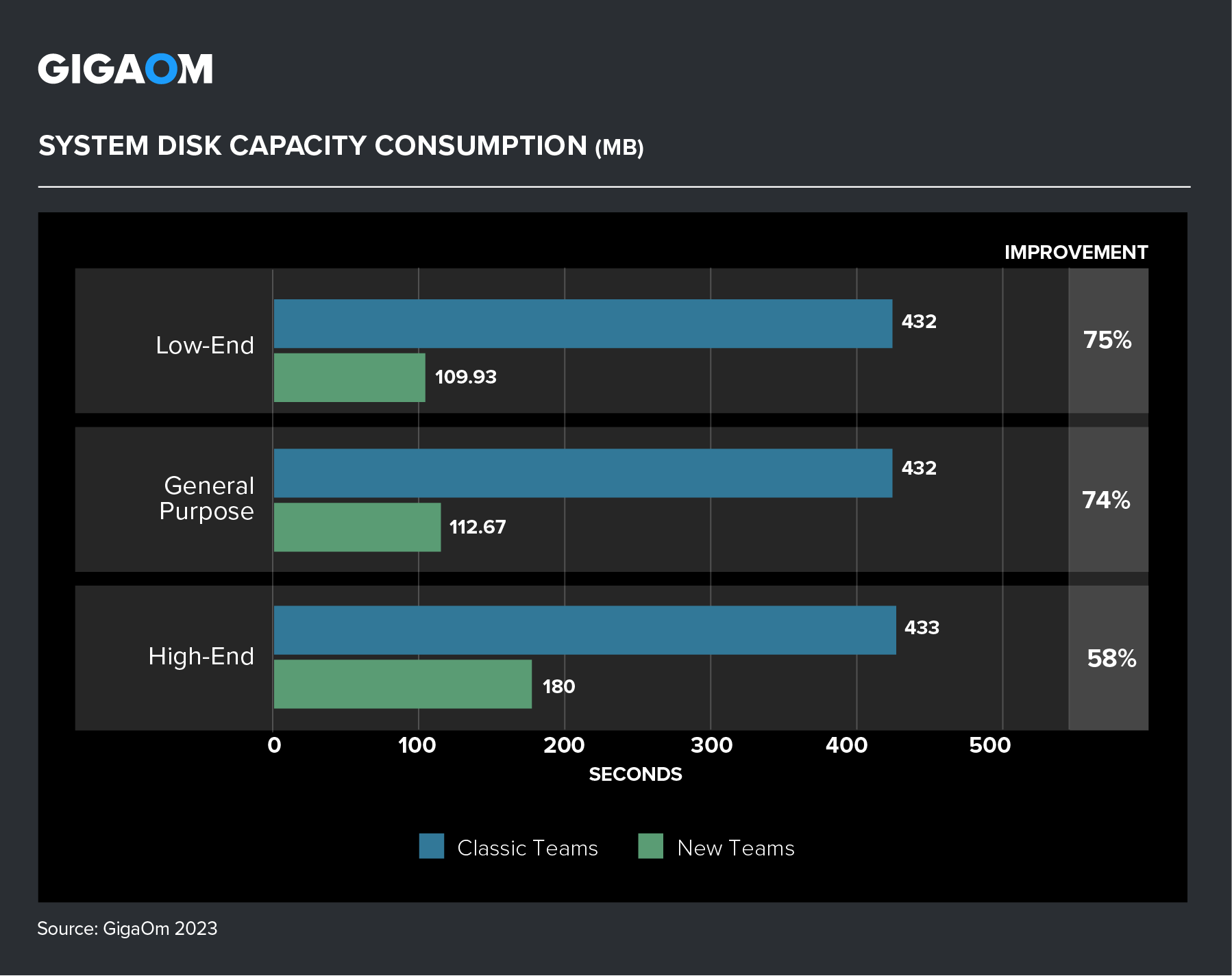Click the High-End Classic Teams blue bar
Image resolution: width=1232 pixels, height=976 pixels.
coord(584,630)
